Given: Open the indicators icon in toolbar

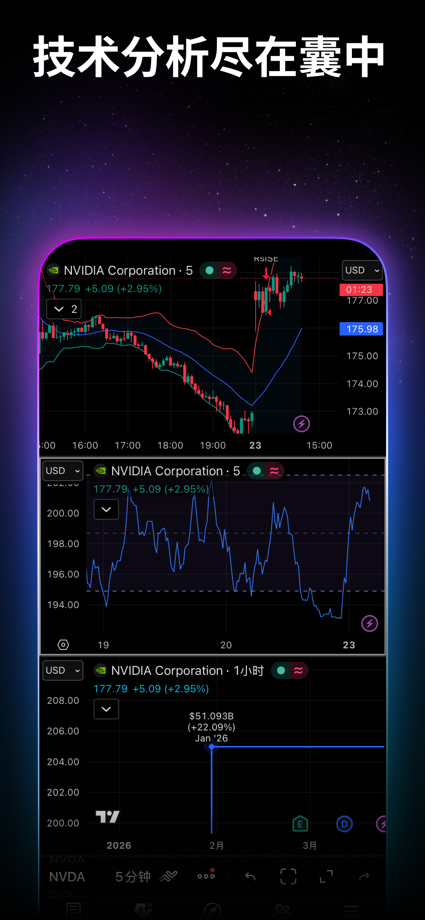Looking at the screenshot, I should coord(168,877).
